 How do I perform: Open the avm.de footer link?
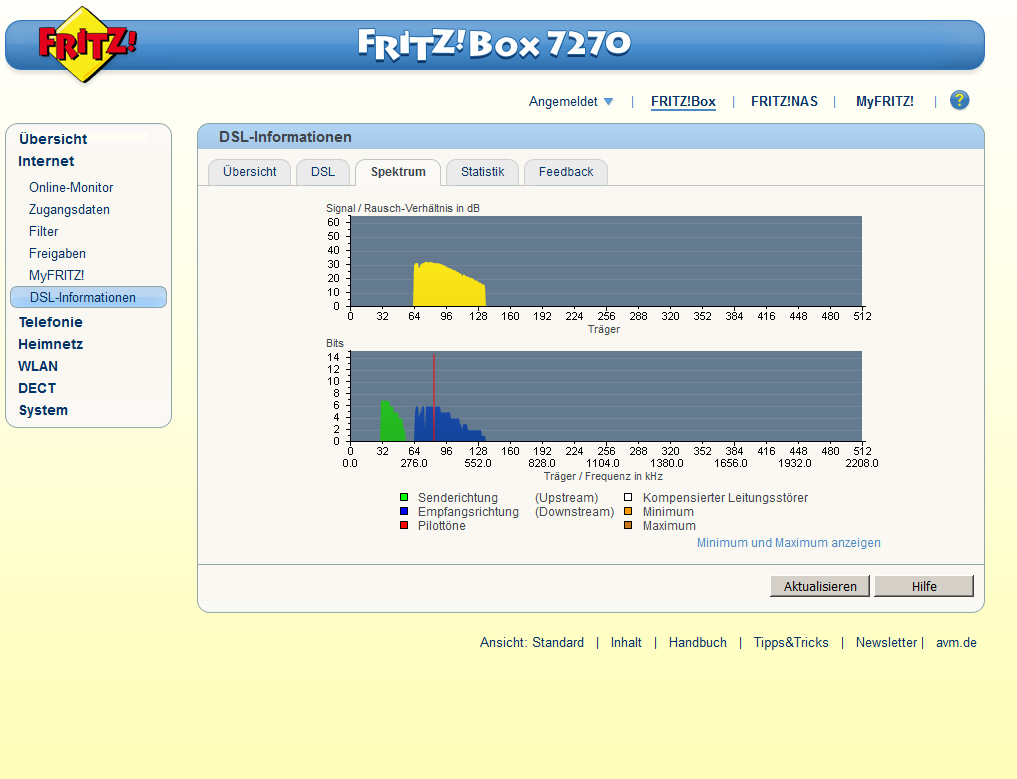coord(956,643)
